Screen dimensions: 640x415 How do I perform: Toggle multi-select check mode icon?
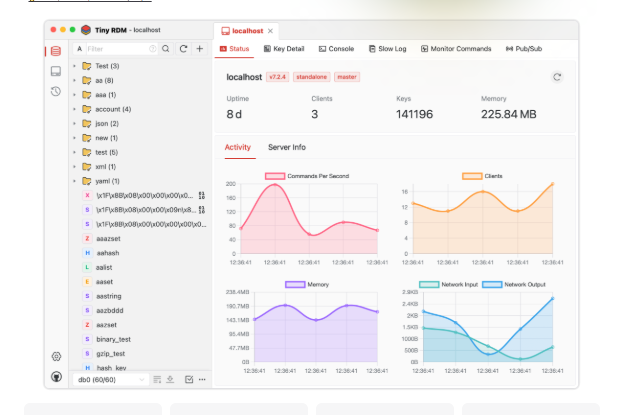(189, 379)
